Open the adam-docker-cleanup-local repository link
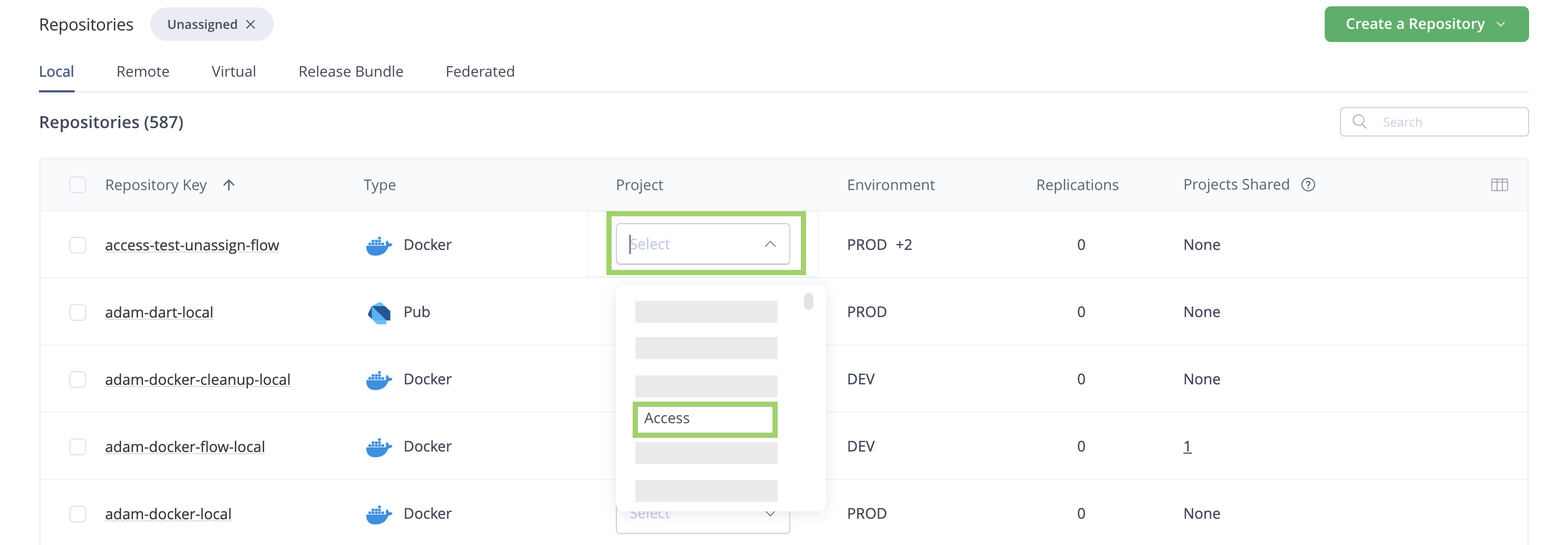The image size is (1568, 545). (197, 379)
